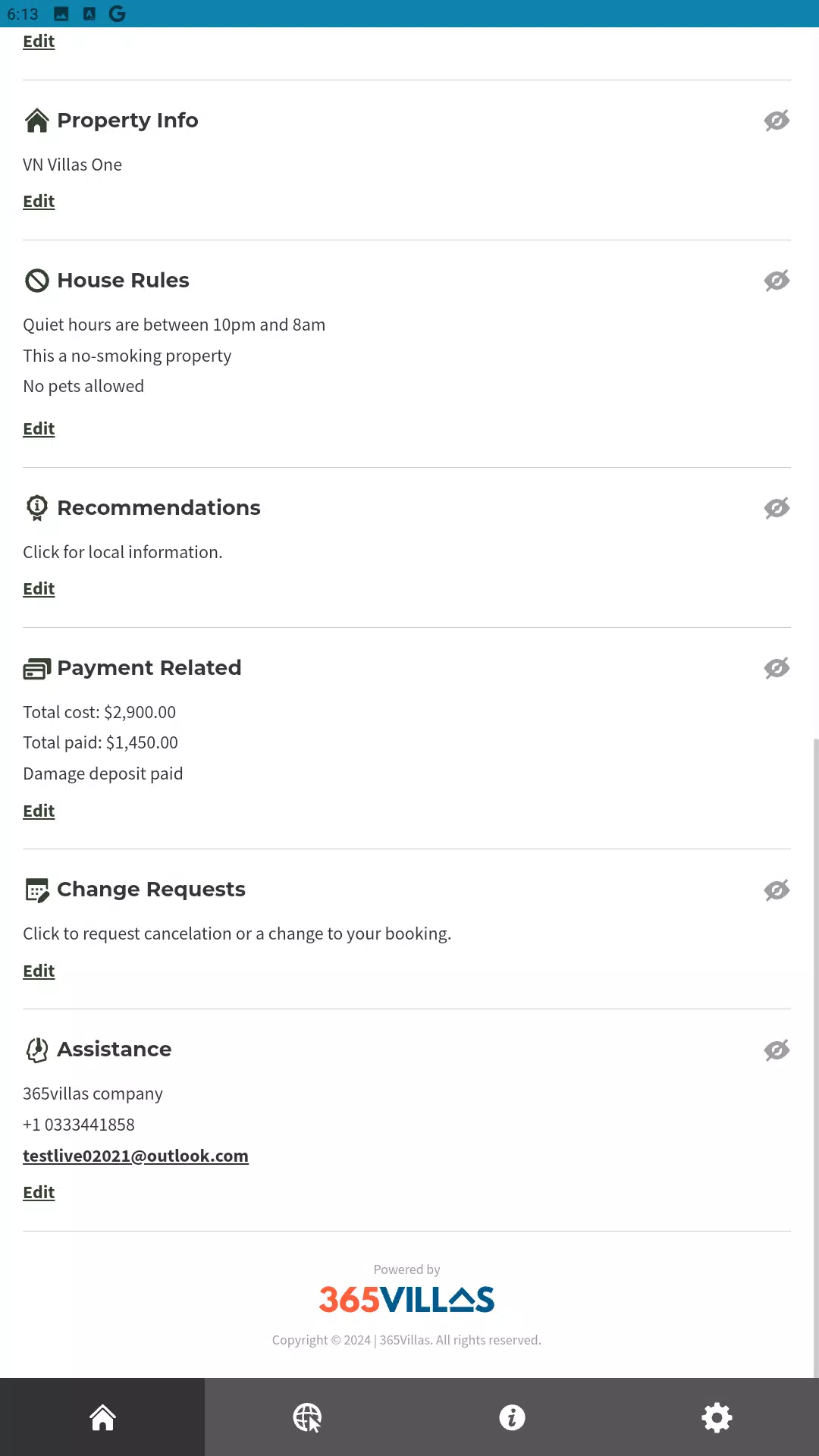
Task: Tap the info icon in bottom bar
Action: click(x=512, y=1417)
